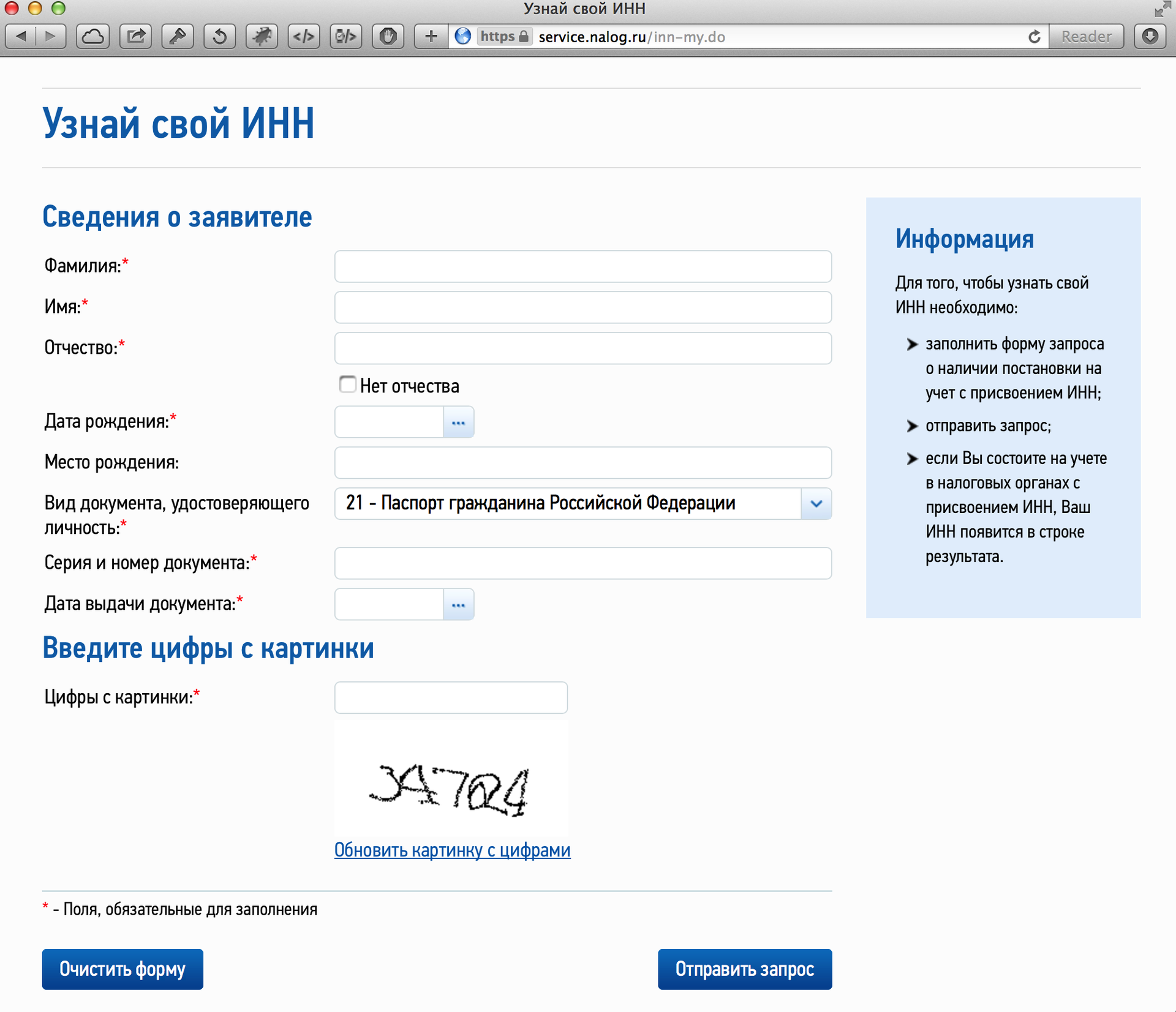
Task: Click the Узнай свой ИНН page heading
Action: click(178, 123)
